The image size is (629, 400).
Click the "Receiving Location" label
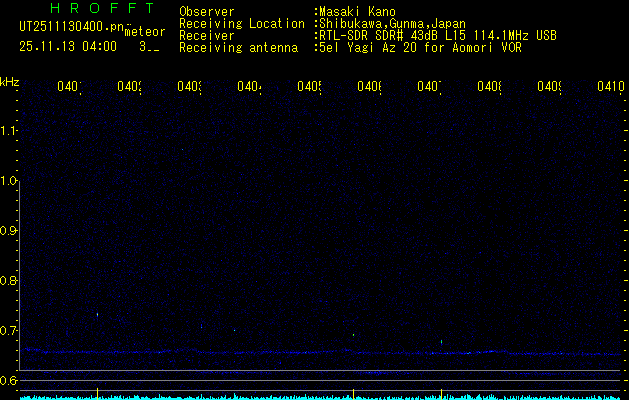click(x=242, y=24)
